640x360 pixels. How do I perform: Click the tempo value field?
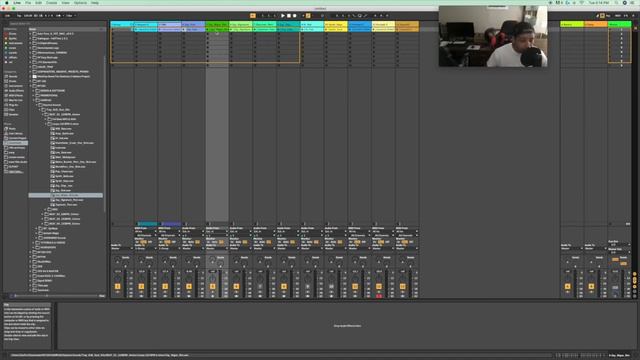point(28,16)
